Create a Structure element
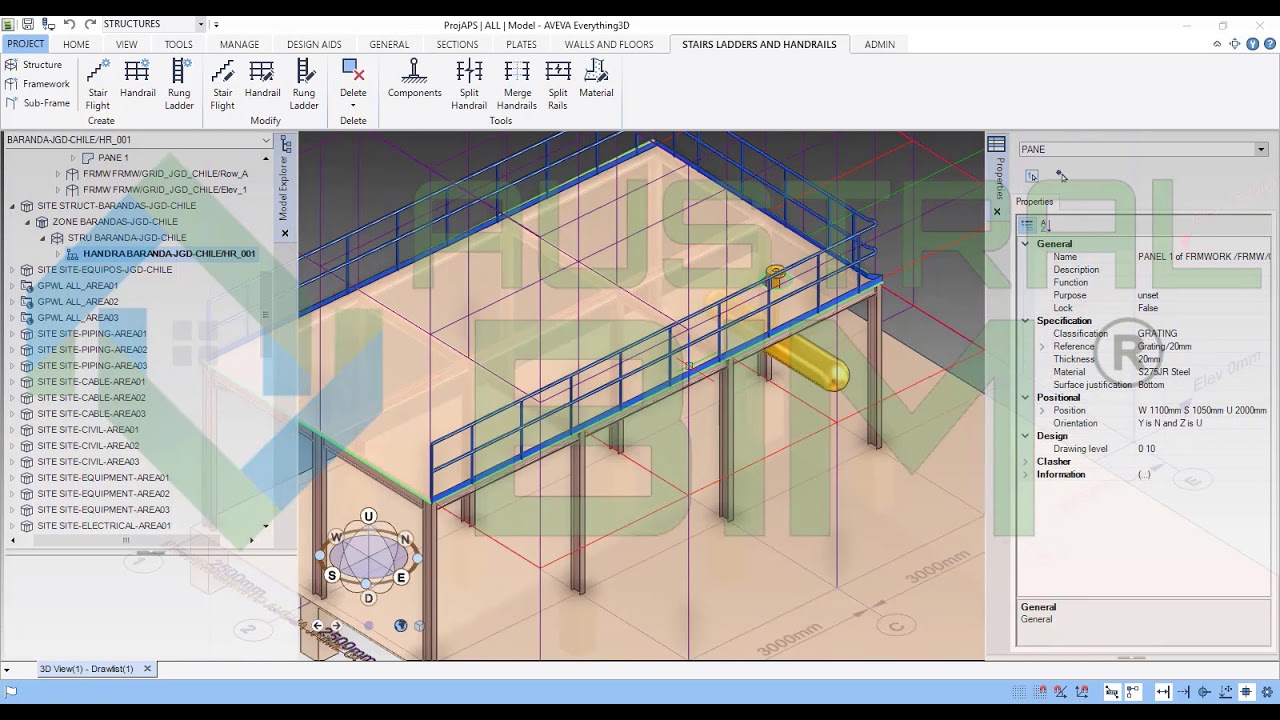1280x720 pixels. pyautogui.click(x=33, y=65)
